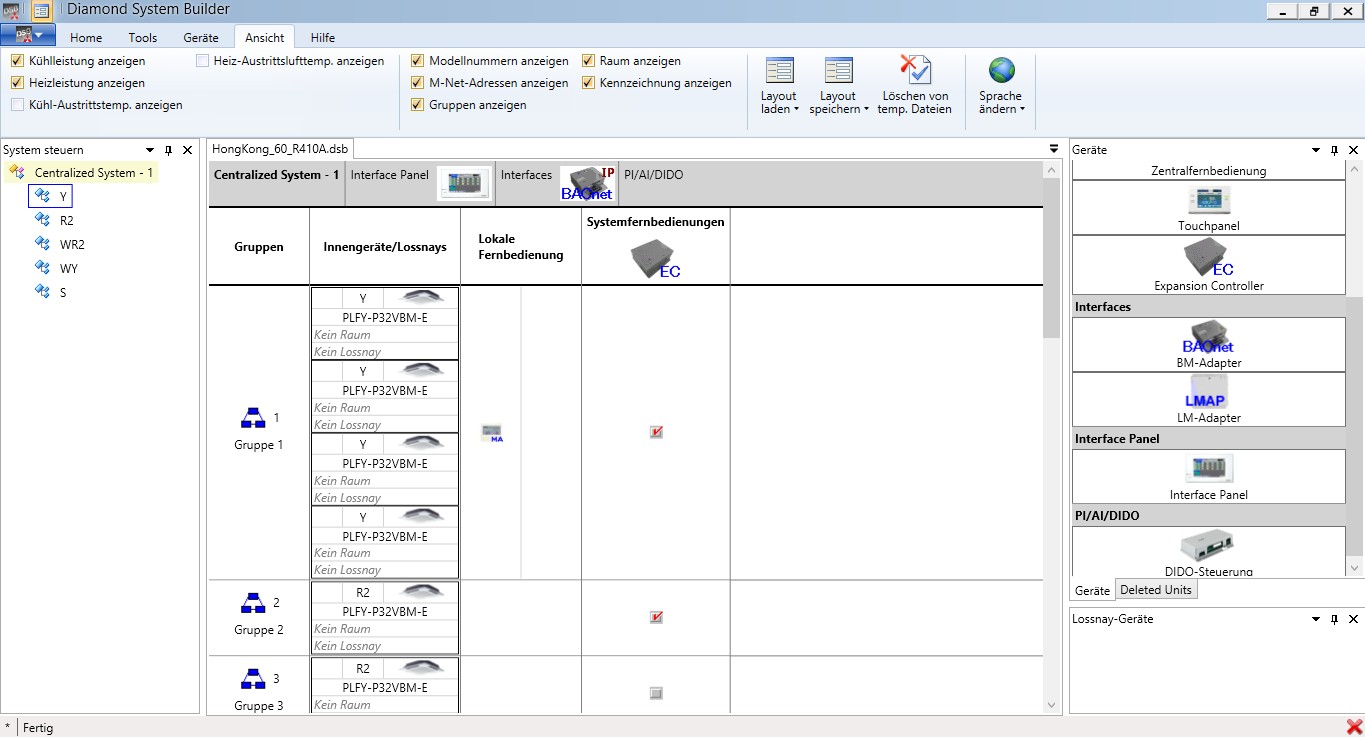Enable Heiz-Austrittslufttemp. anzeigen checkbox

[x=203, y=61]
